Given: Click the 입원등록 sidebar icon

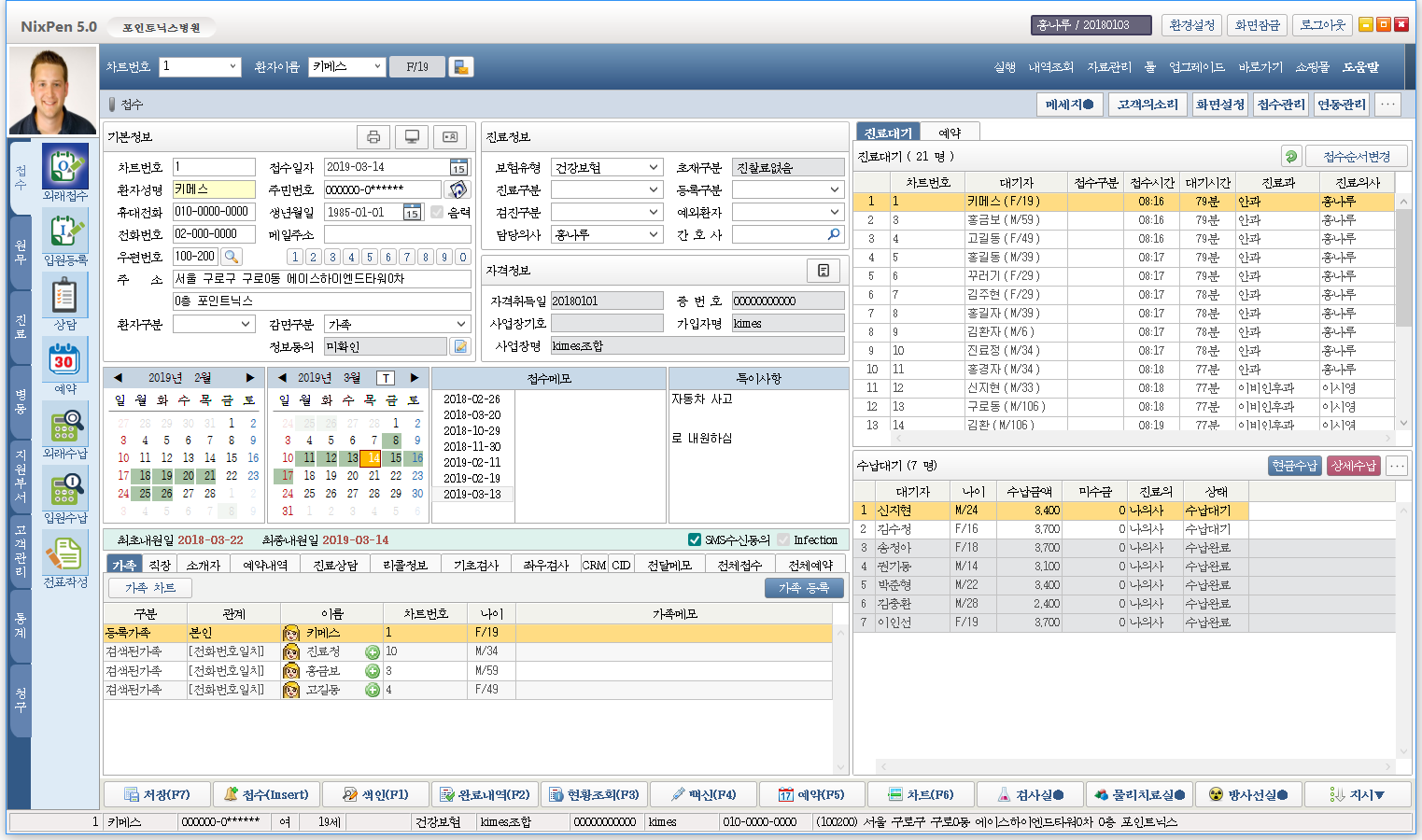Looking at the screenshot, I should (x=64, y=231).
